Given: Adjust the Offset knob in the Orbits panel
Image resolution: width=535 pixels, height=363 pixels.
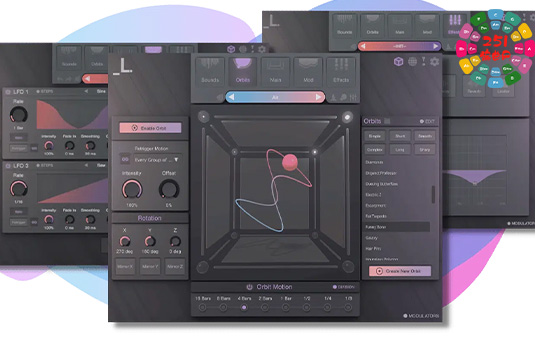Looking at the screenshot, I should point(169,189).
